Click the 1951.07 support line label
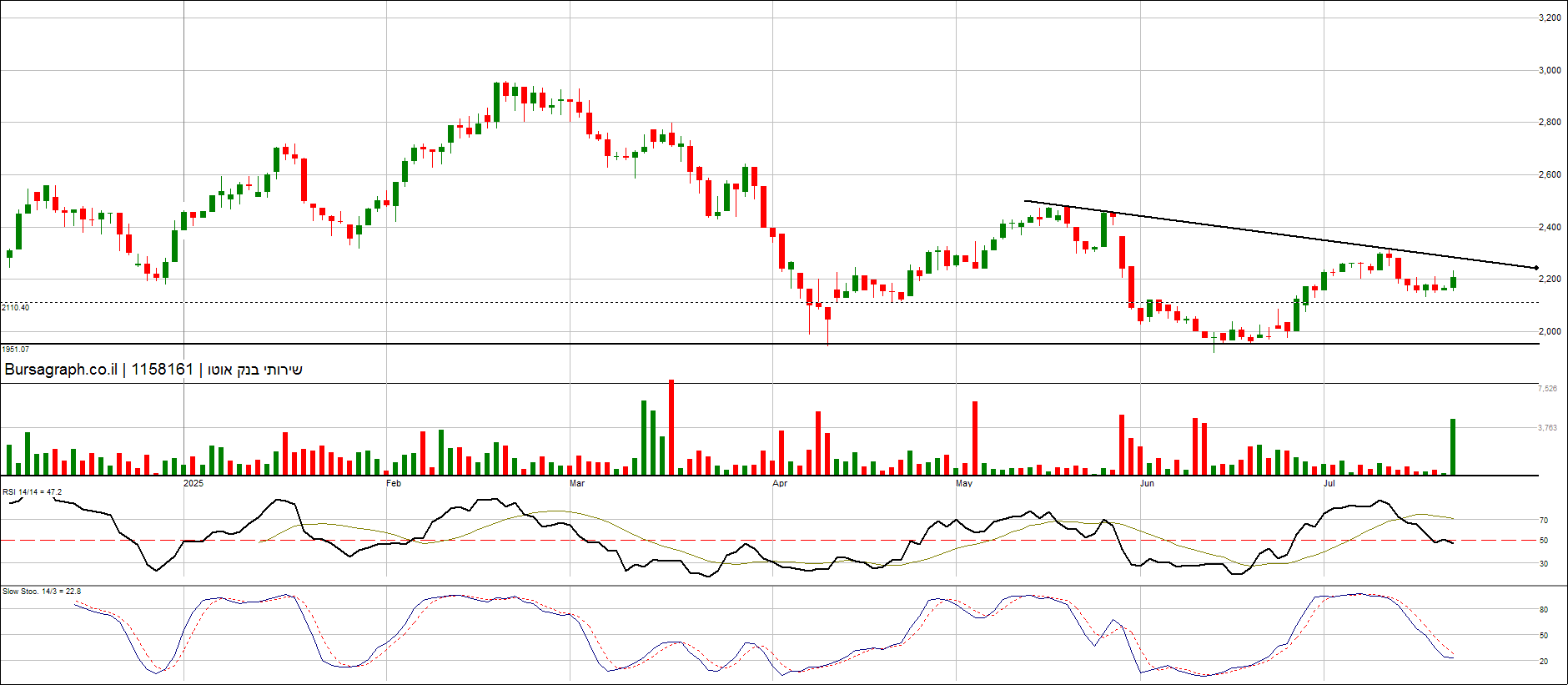The height and width of the screenshot is (685, 1568). [x=15, y=350]
